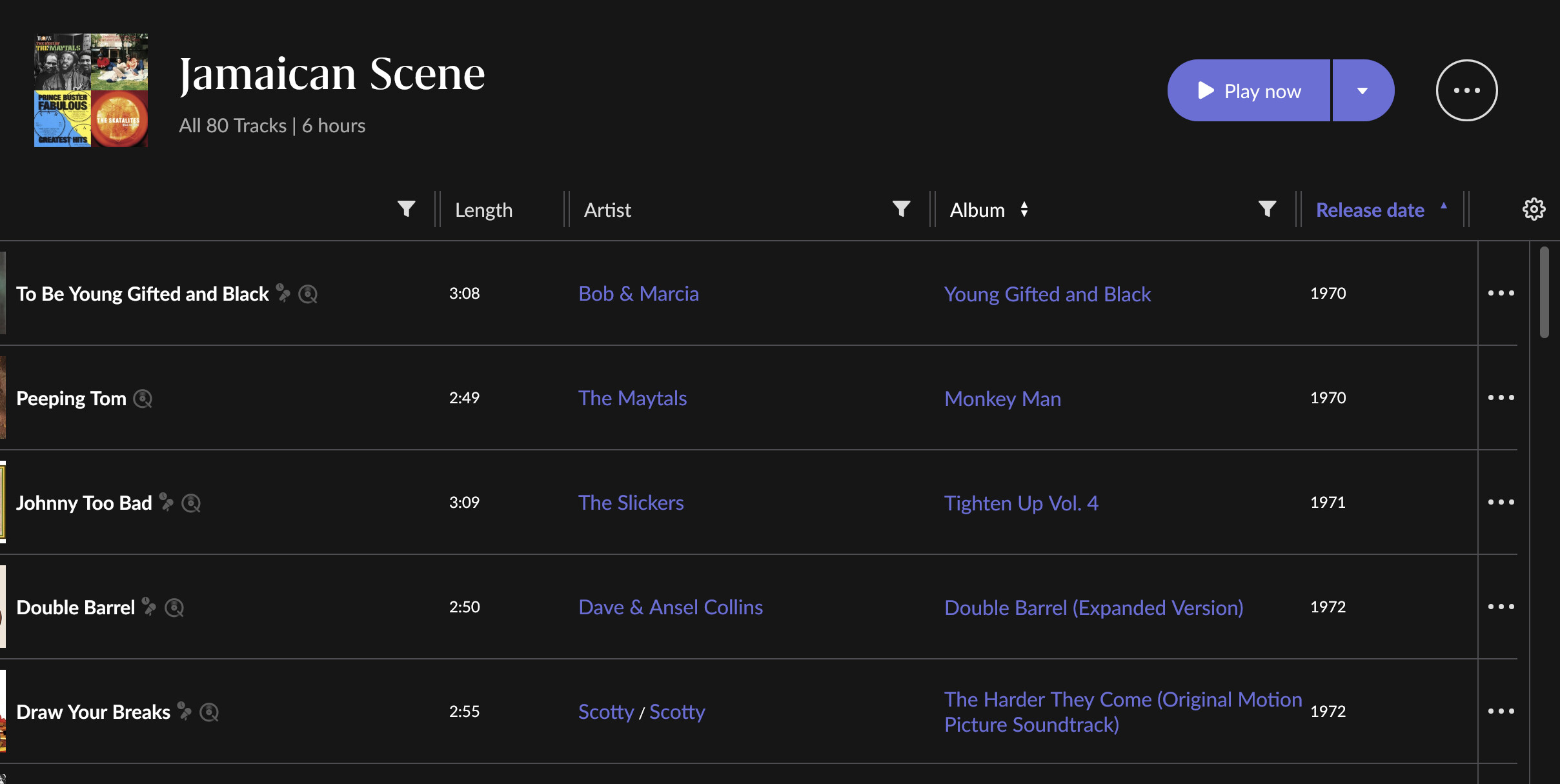Sort the list by Length header
Screen dimensions: 1560x784
point(483,210)
